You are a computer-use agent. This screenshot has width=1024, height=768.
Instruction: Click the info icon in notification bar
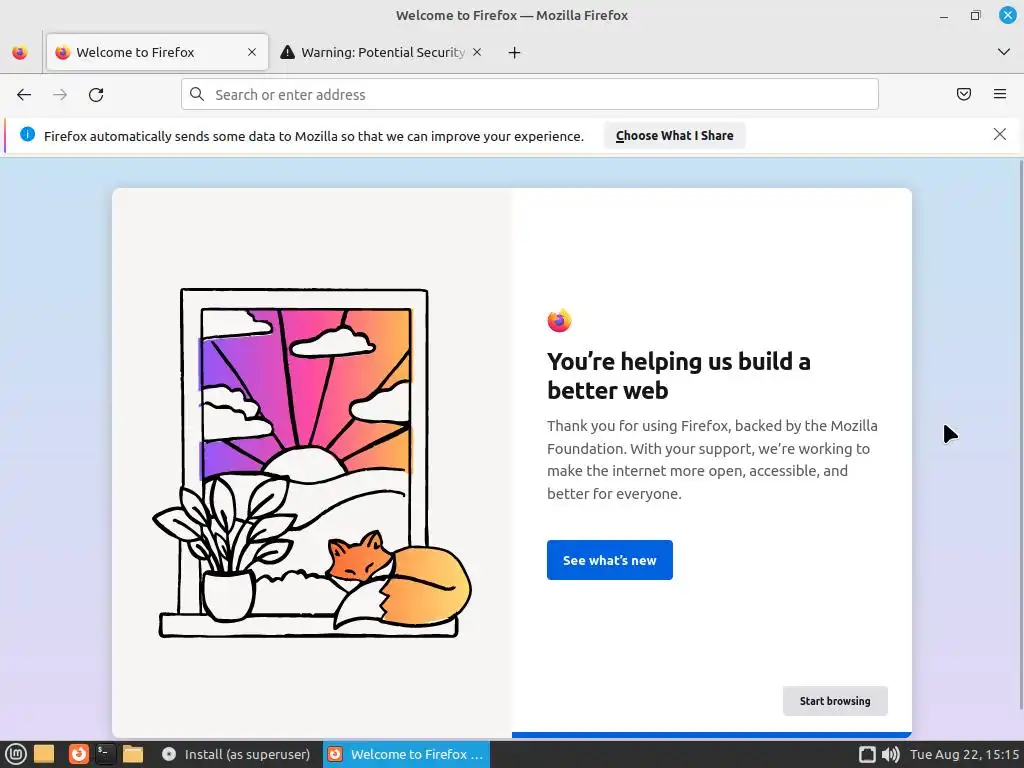(x=27, y=135)
